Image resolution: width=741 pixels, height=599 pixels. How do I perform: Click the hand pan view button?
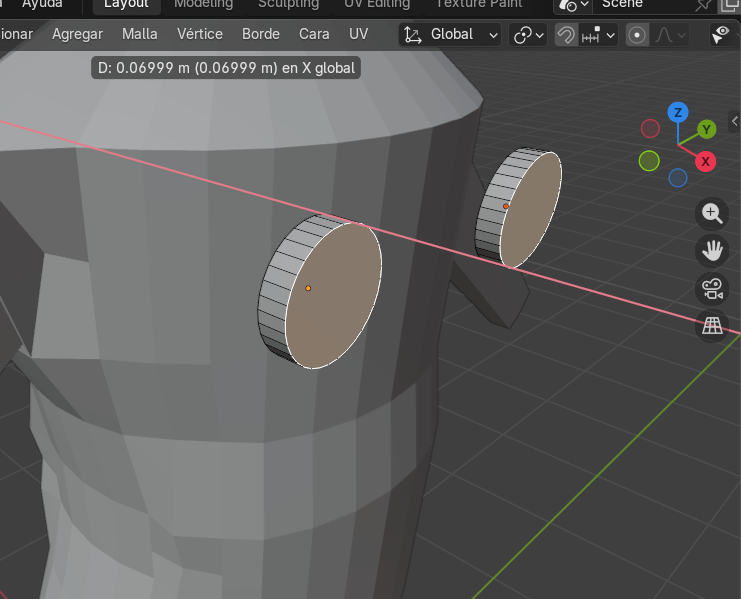tap(712, 250)
